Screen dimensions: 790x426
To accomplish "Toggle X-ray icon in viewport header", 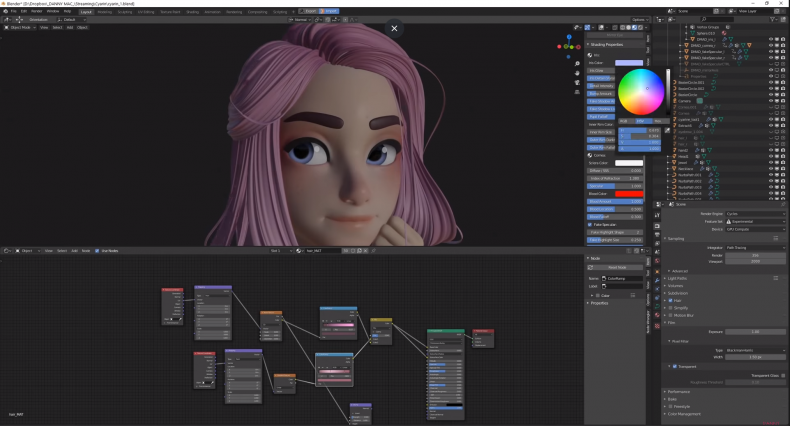I will click(x=615, y=28).
